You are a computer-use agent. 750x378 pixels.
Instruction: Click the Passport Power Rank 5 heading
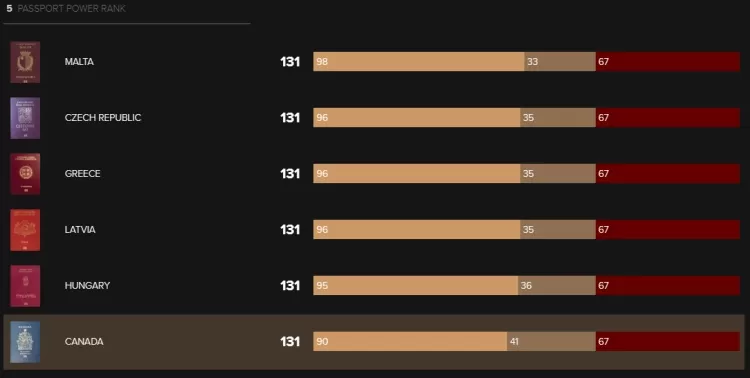[66, 9]
